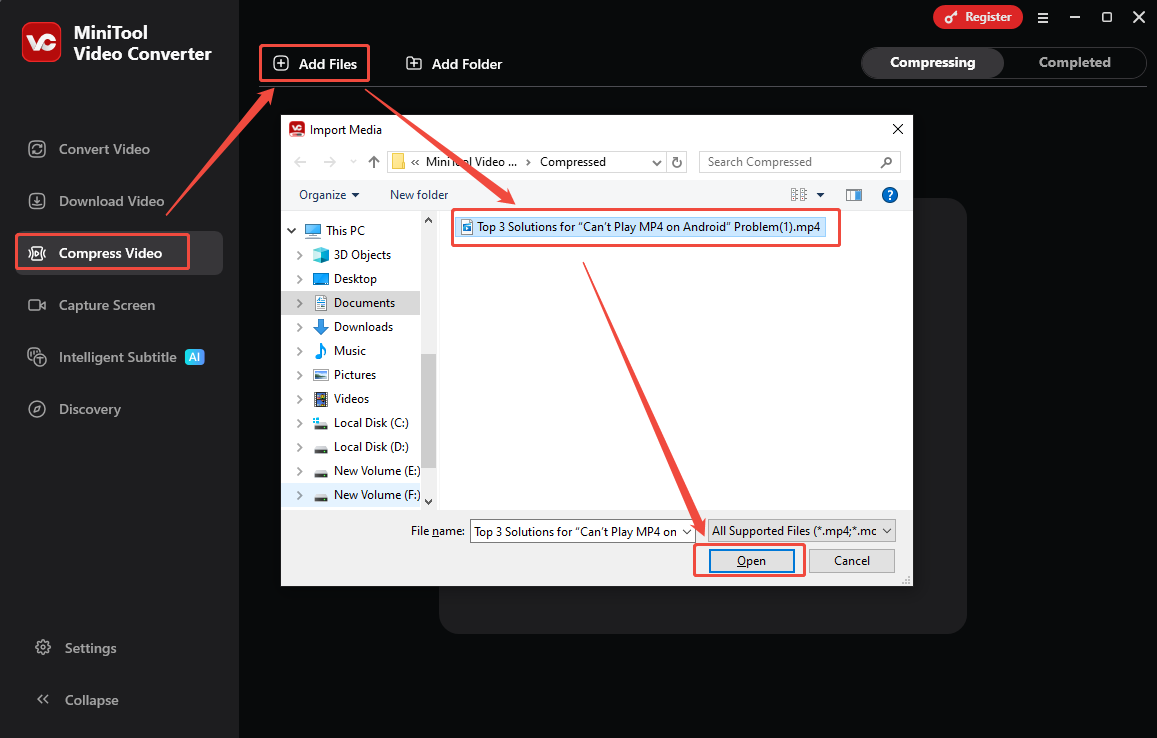Open the Intelligent Subtitle AI feature
This screenshot has height=738, width=1157.
pyautogui.click(x=115, y=356)
